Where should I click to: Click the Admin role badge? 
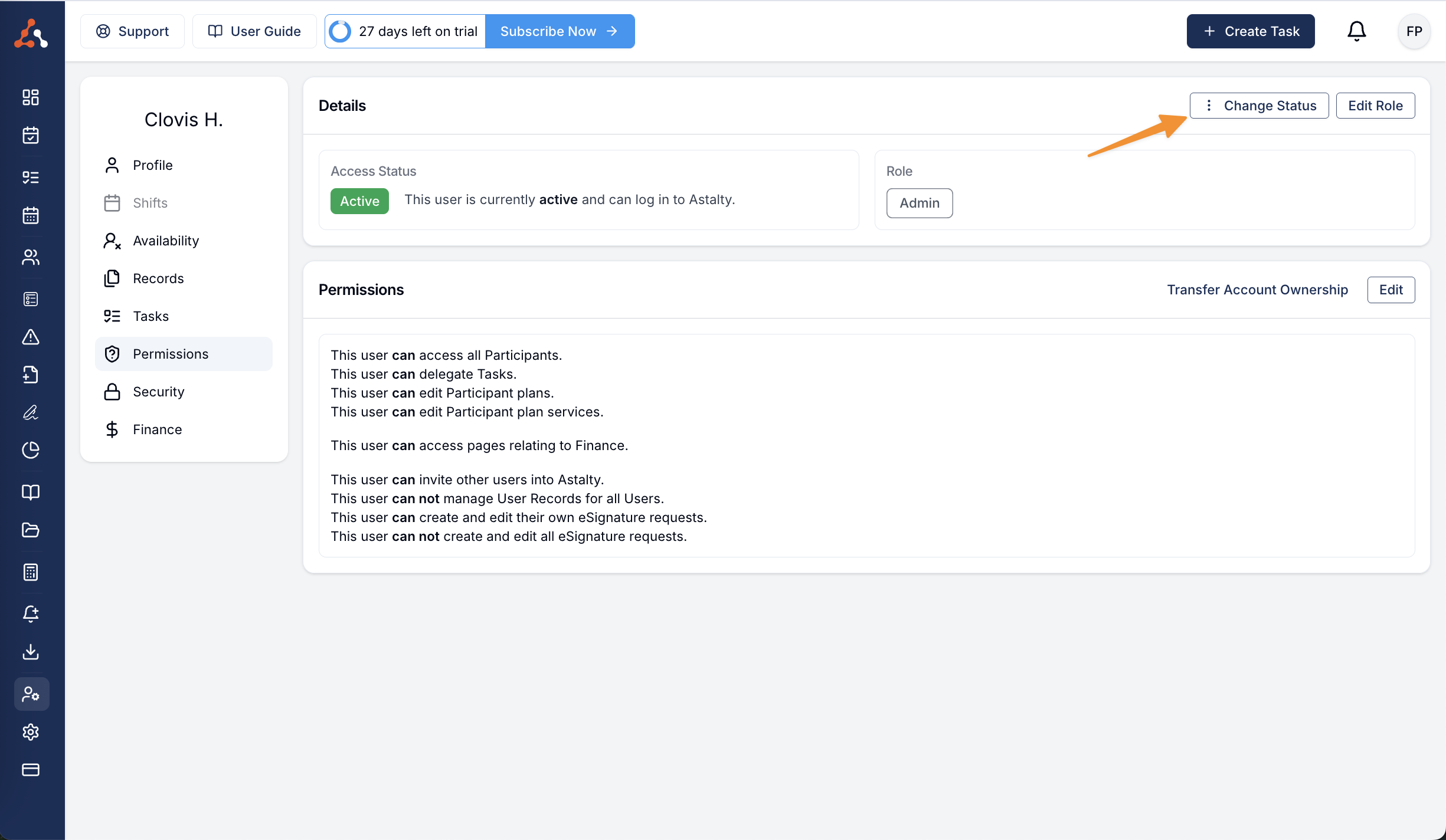919,203
